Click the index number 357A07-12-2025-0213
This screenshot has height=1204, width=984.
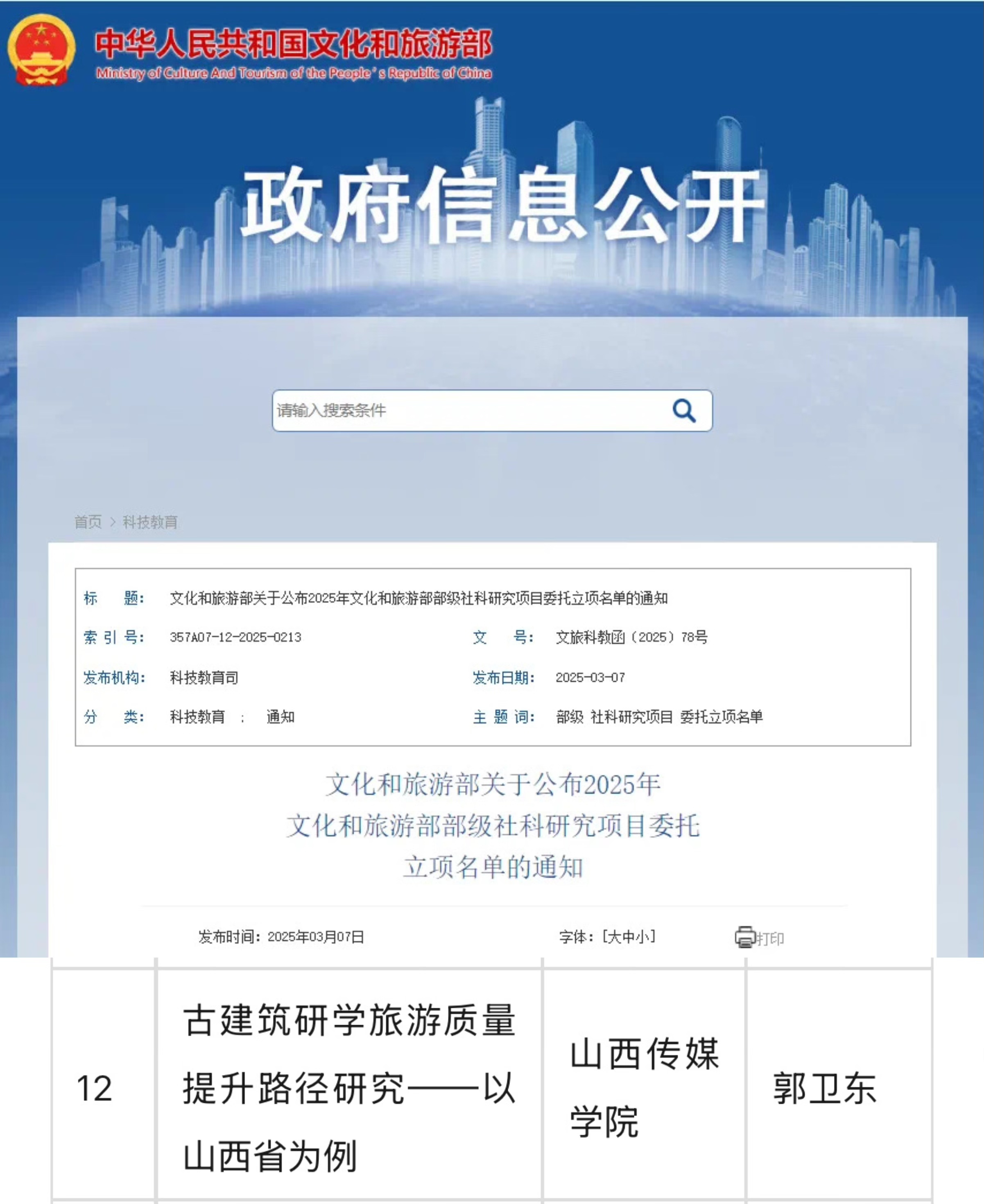235,637
